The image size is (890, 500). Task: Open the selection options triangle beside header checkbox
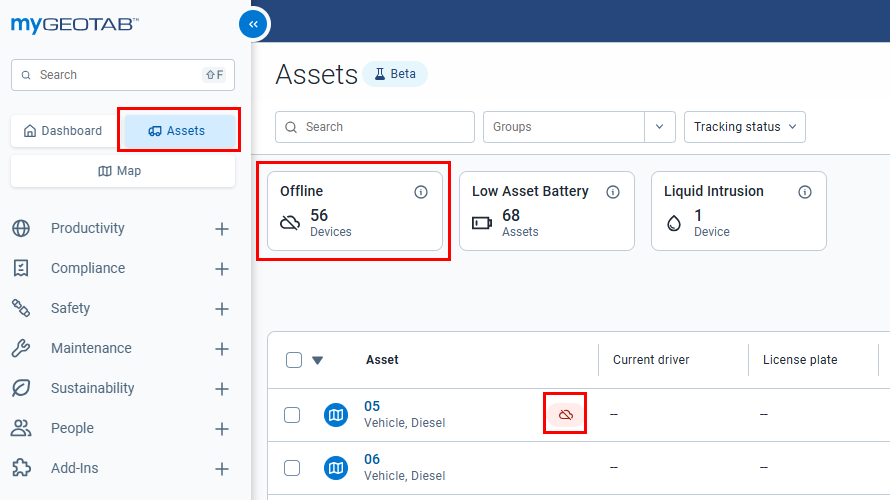(318, 360)
